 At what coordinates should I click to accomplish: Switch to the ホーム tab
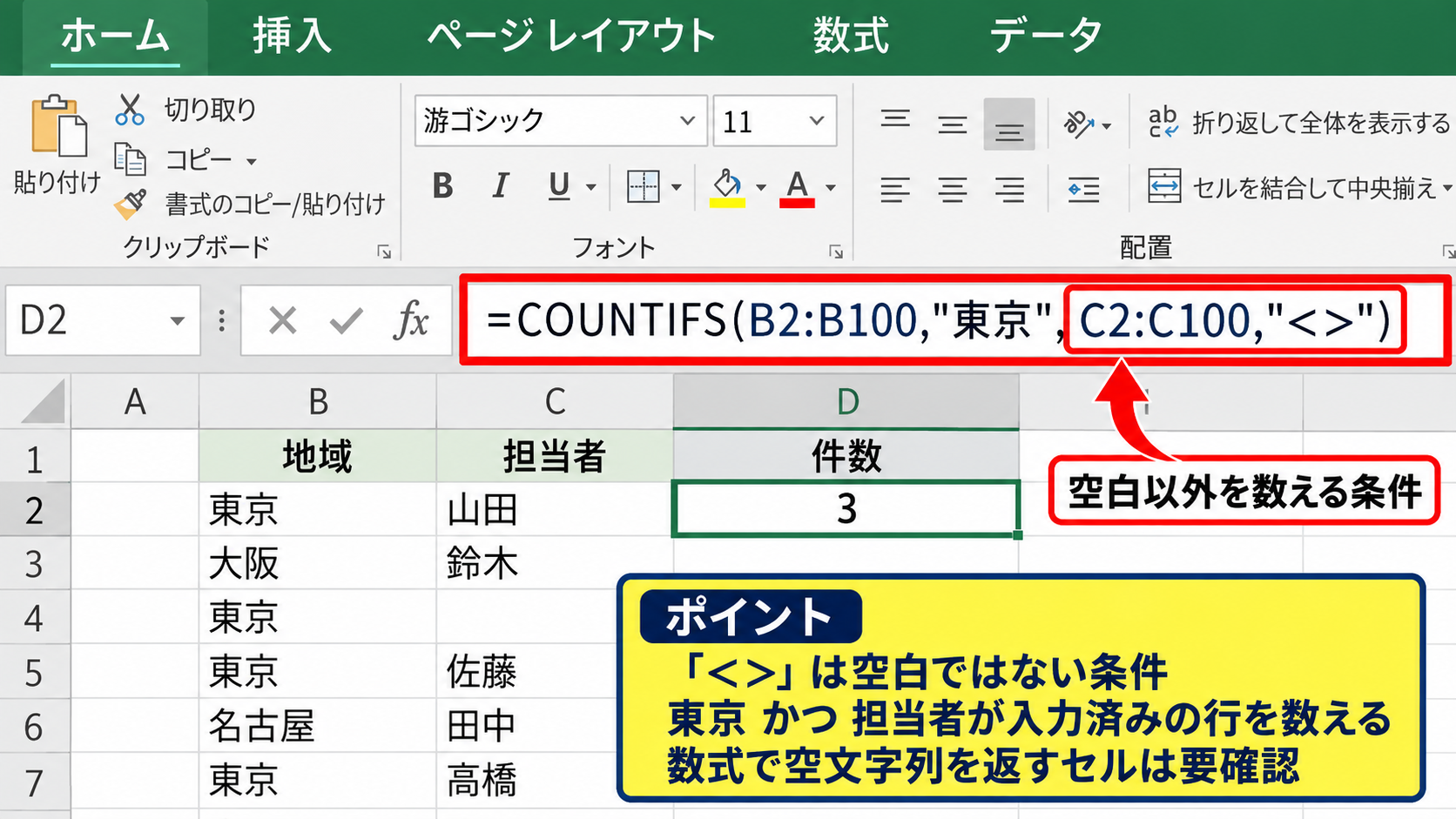115,36
